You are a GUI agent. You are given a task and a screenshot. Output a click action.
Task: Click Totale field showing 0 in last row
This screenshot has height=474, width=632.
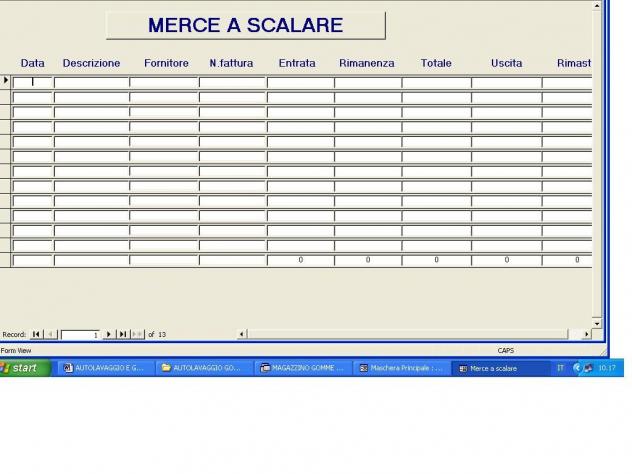click(x=437, y=260)
